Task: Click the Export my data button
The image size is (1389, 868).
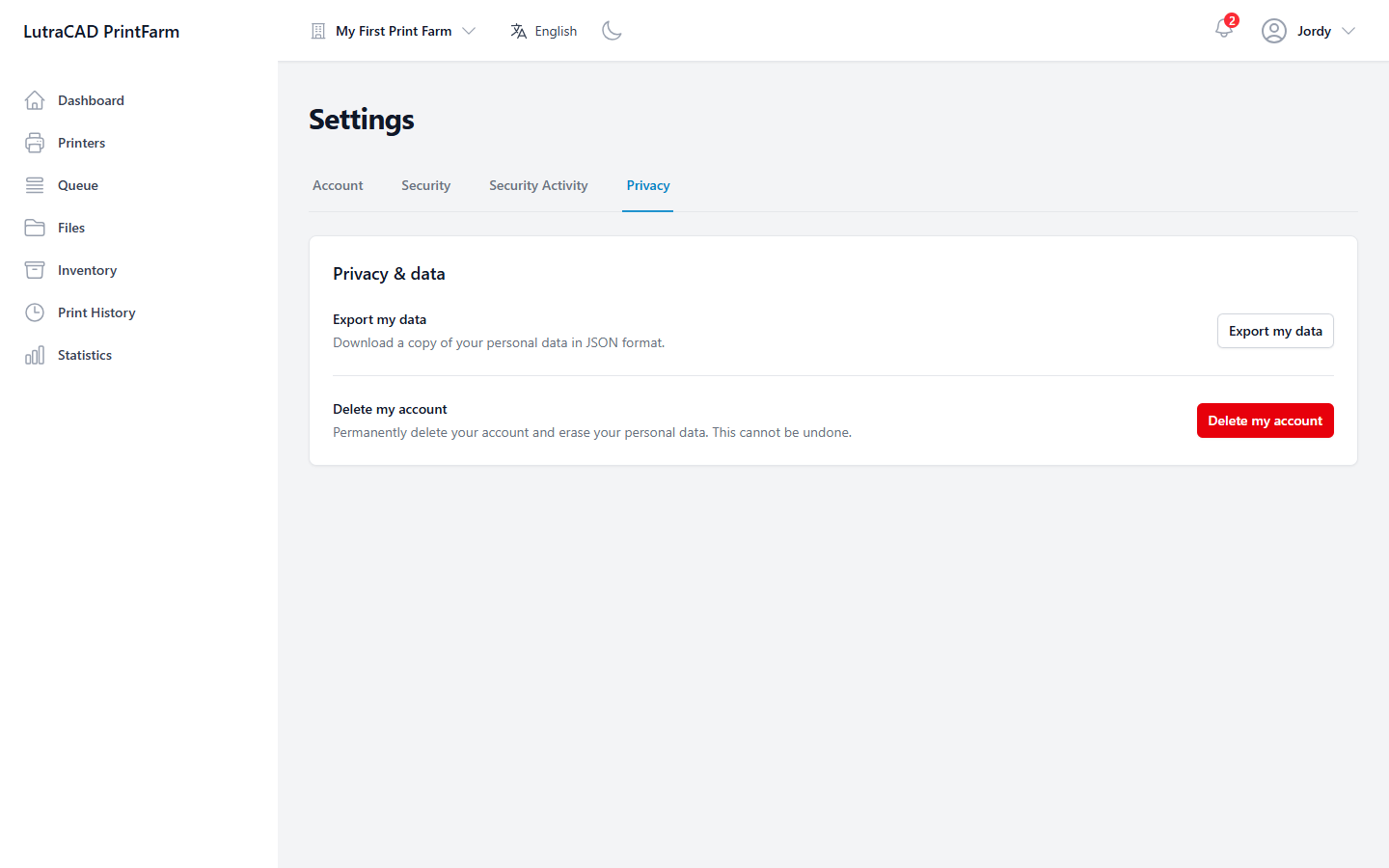Action: (1275, 331)
